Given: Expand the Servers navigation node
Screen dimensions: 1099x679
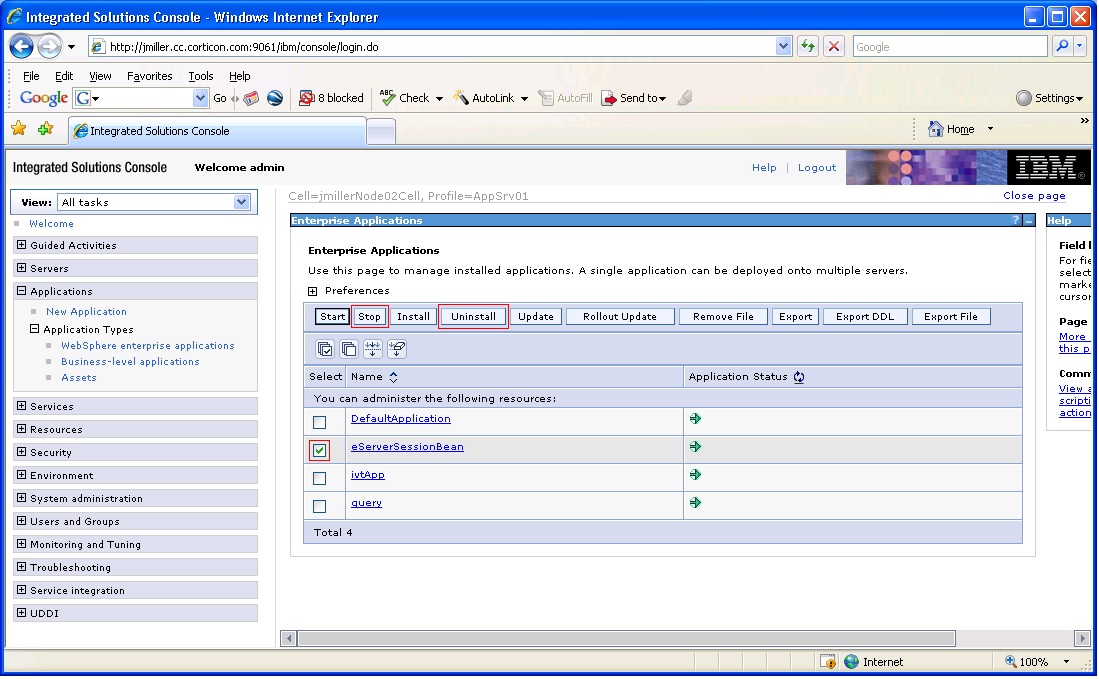Looking at the screenshot, I should [x=22, y=268].
